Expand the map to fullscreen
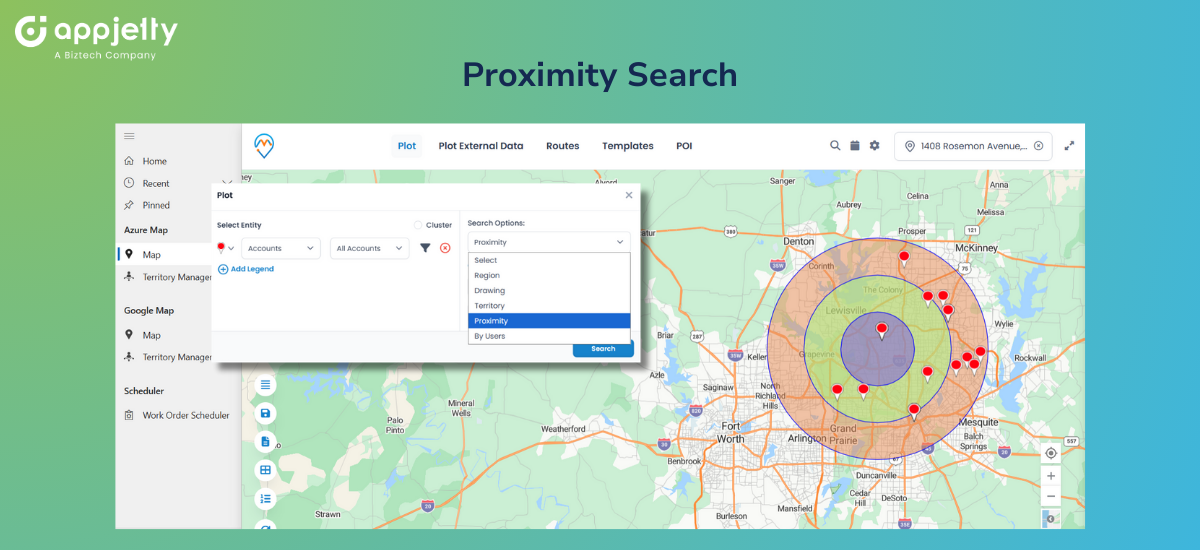 tap(1069, 145)
